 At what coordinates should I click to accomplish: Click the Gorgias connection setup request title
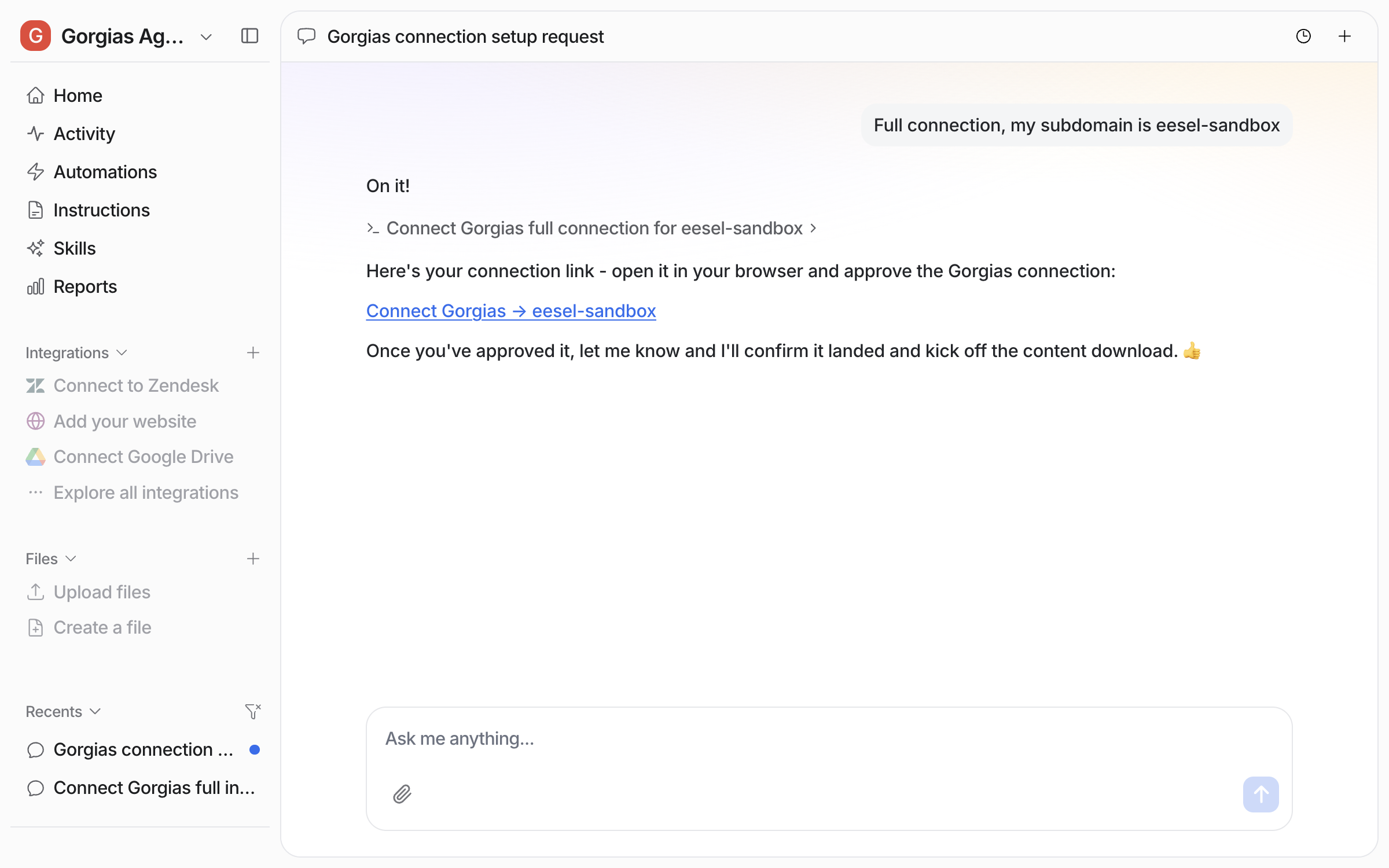coord(465,36)
